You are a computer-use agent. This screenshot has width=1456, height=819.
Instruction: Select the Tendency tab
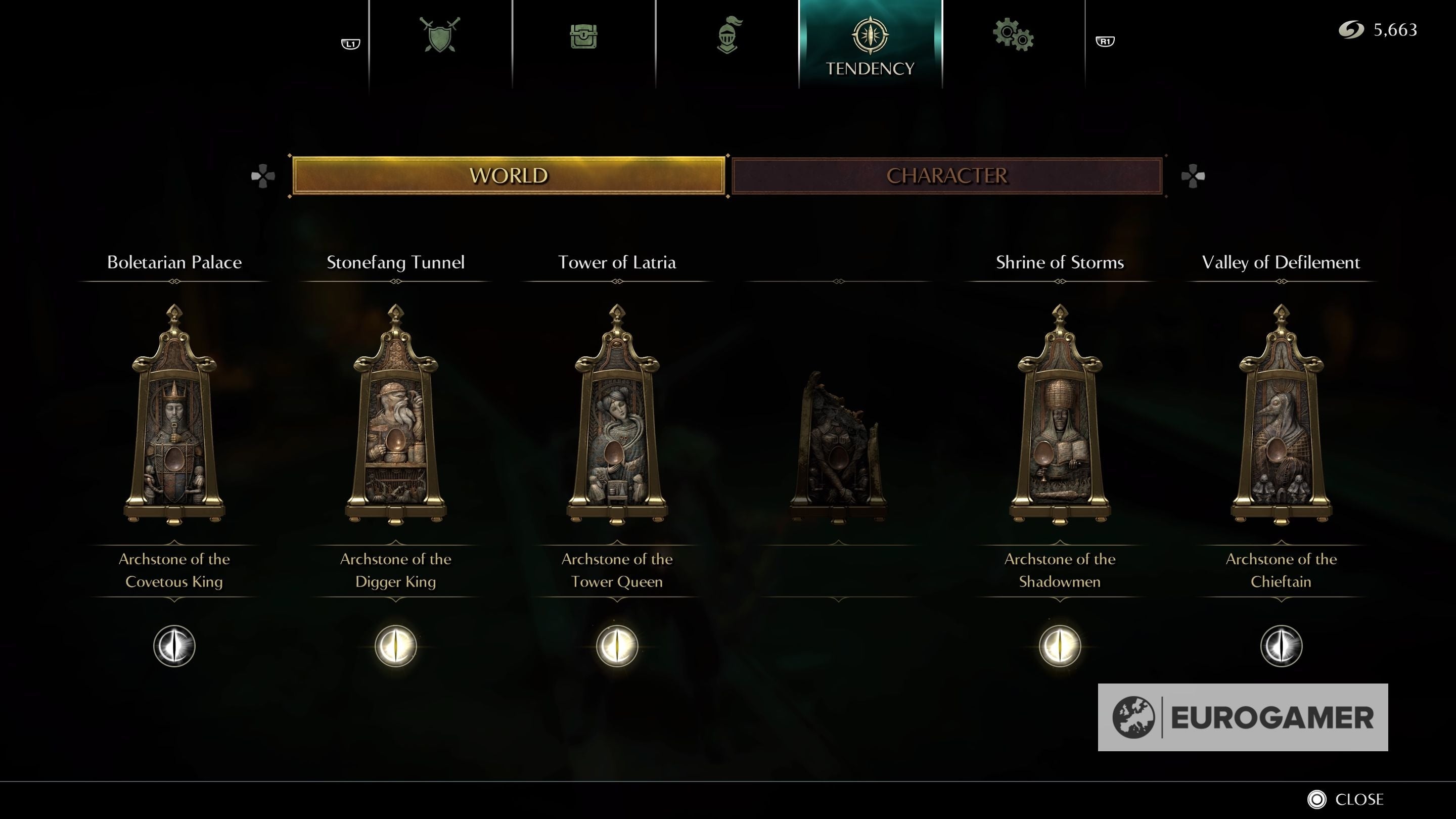point(871,44)
